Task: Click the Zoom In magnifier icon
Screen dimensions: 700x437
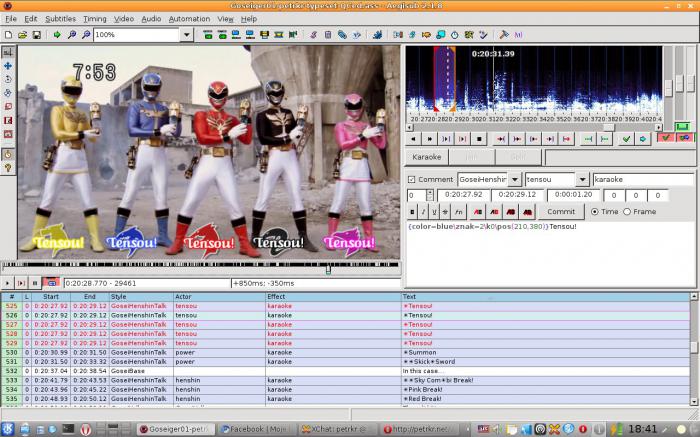Action: pos(71,34)
